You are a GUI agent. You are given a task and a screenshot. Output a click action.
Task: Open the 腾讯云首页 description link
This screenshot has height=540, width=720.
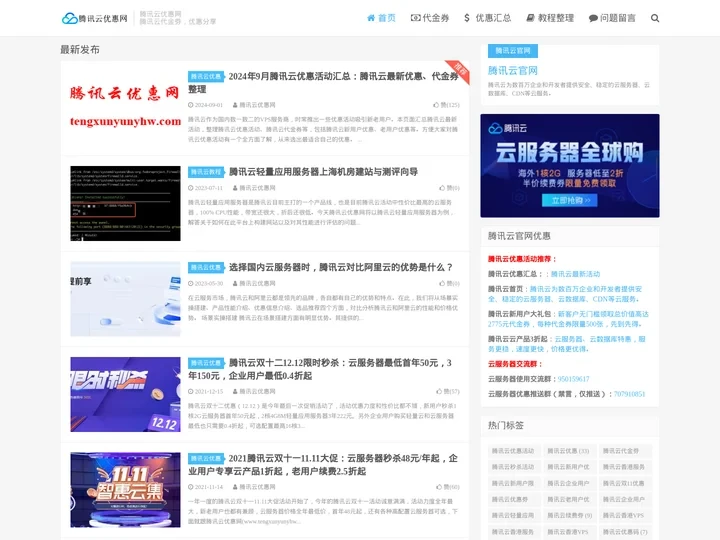pos(565,294)
